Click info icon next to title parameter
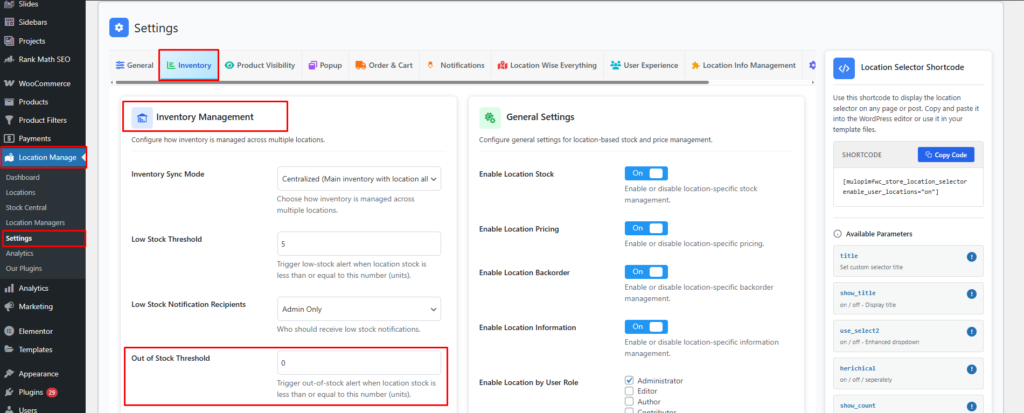This screenshot has height=413, width=1024. pyautogui.click(x=971, y=257)
